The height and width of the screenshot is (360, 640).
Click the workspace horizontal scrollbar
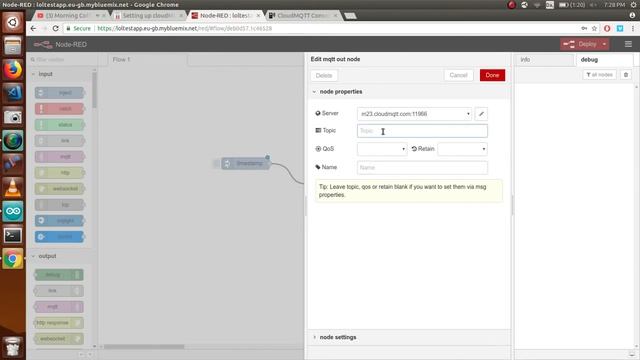tap(144, 347)
